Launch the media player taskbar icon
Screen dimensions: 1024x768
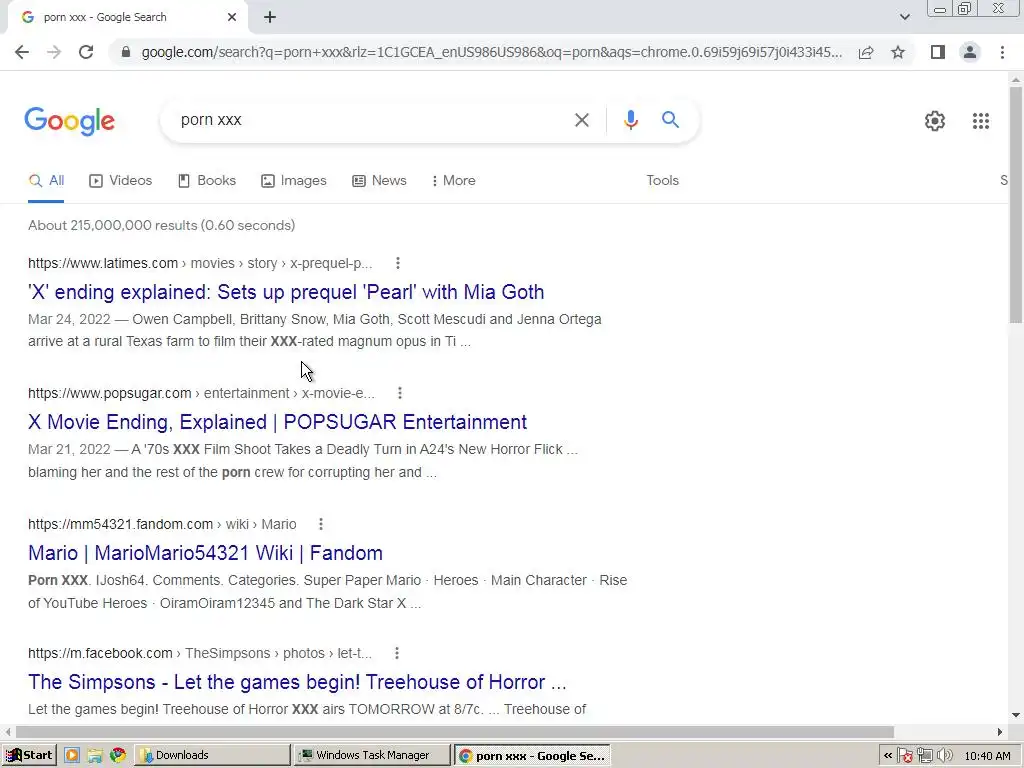72,756
